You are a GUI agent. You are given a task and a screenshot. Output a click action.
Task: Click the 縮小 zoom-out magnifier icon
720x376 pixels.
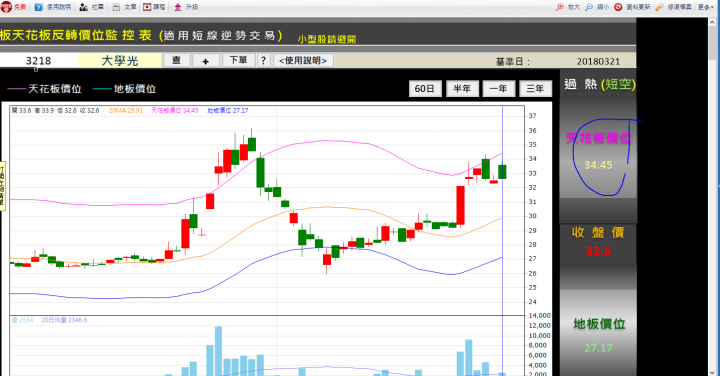(589, 7)
